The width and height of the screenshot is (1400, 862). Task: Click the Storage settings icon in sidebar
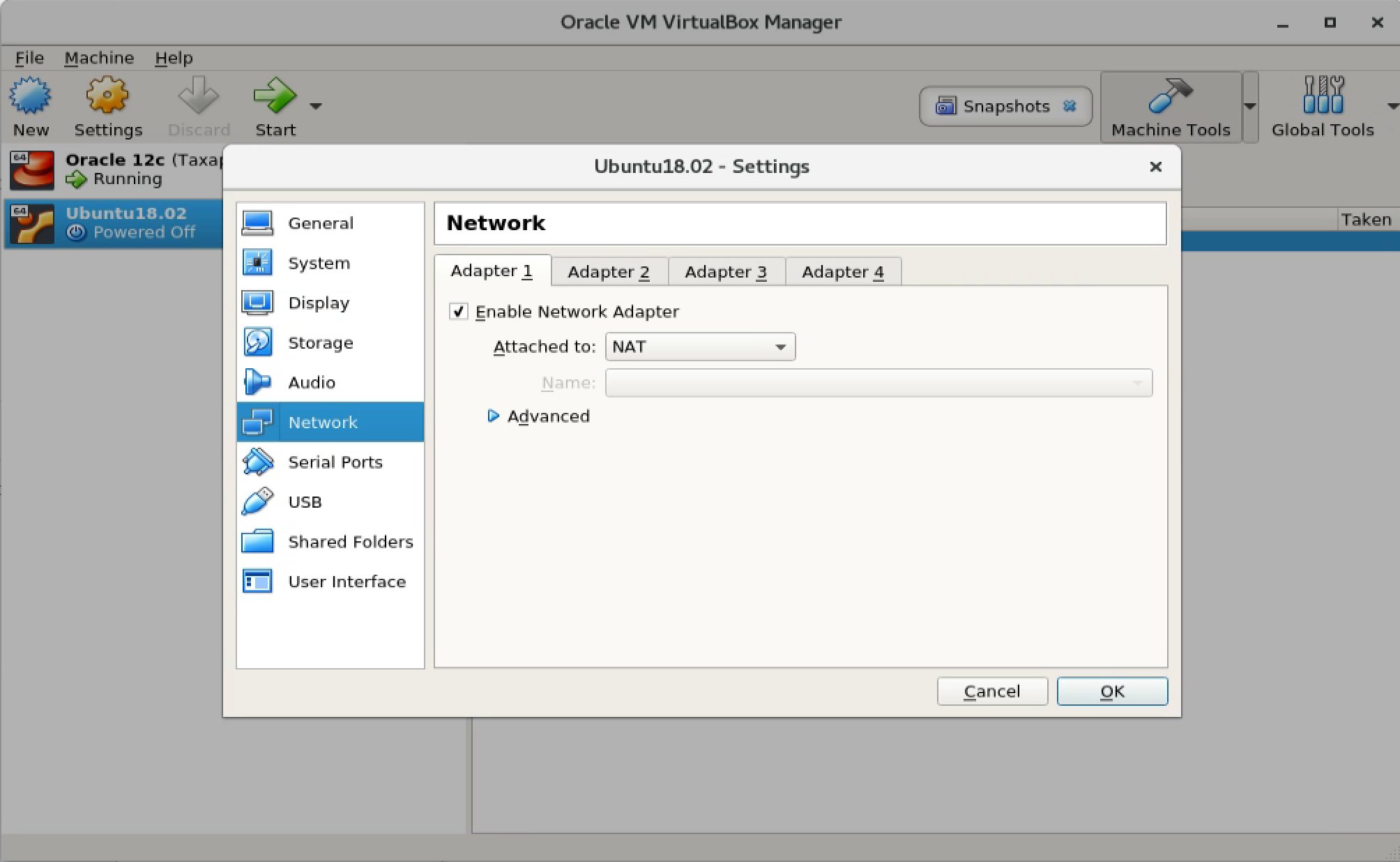click(257, 341)
